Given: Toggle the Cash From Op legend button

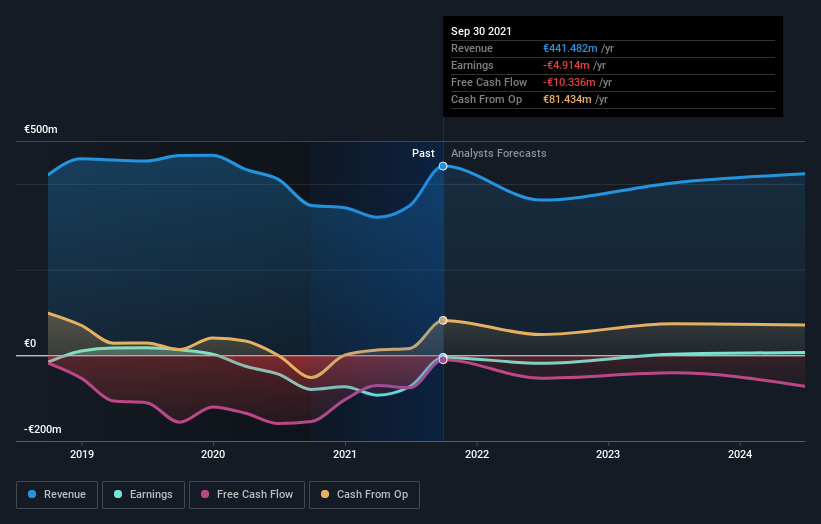Looking at the screenshot, I should click(364, 495).
